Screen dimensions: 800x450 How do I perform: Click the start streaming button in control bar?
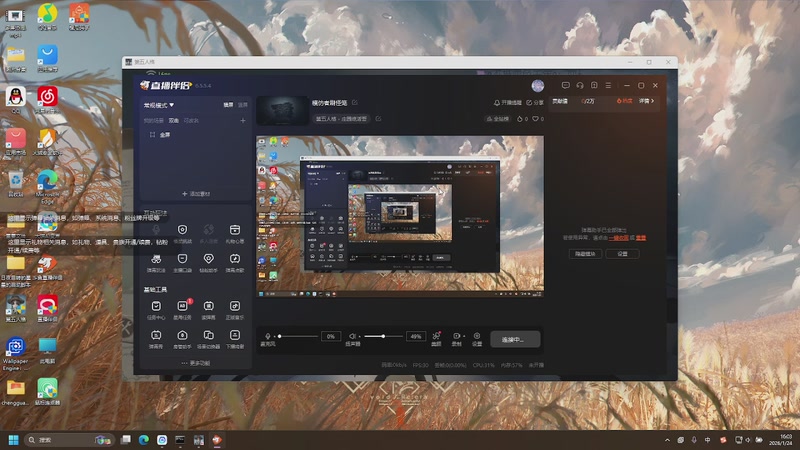(515, 339)
